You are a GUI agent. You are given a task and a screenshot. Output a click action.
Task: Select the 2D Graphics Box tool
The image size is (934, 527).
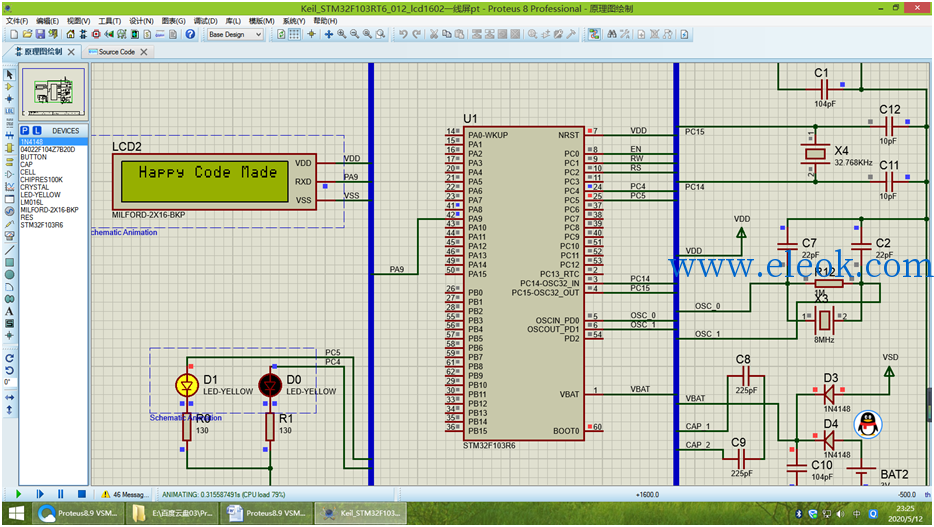[x=10, y=262]
